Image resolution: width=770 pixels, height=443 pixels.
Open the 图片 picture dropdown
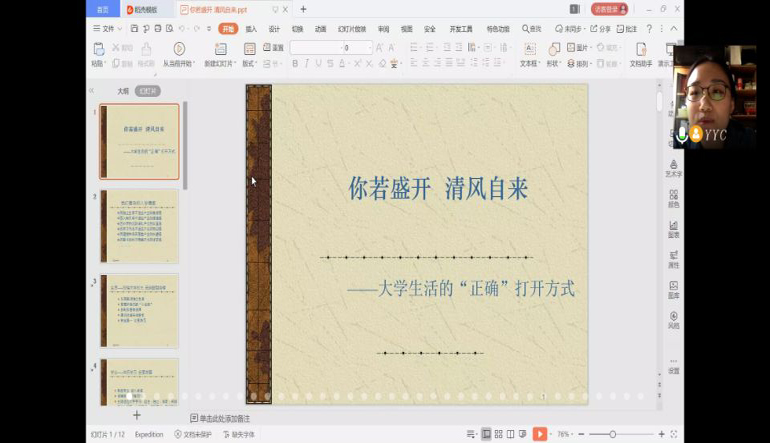point(579,48)
